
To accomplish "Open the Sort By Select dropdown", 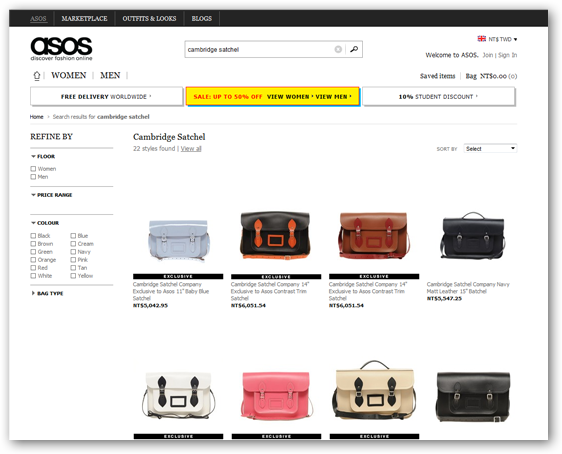I will (x=490, y=148).
